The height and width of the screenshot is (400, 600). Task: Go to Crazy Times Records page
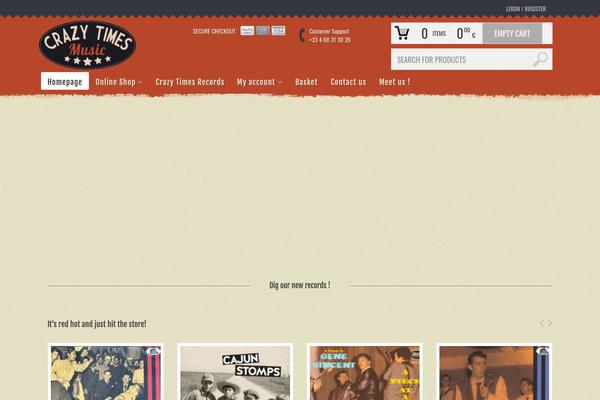point(190,82)
